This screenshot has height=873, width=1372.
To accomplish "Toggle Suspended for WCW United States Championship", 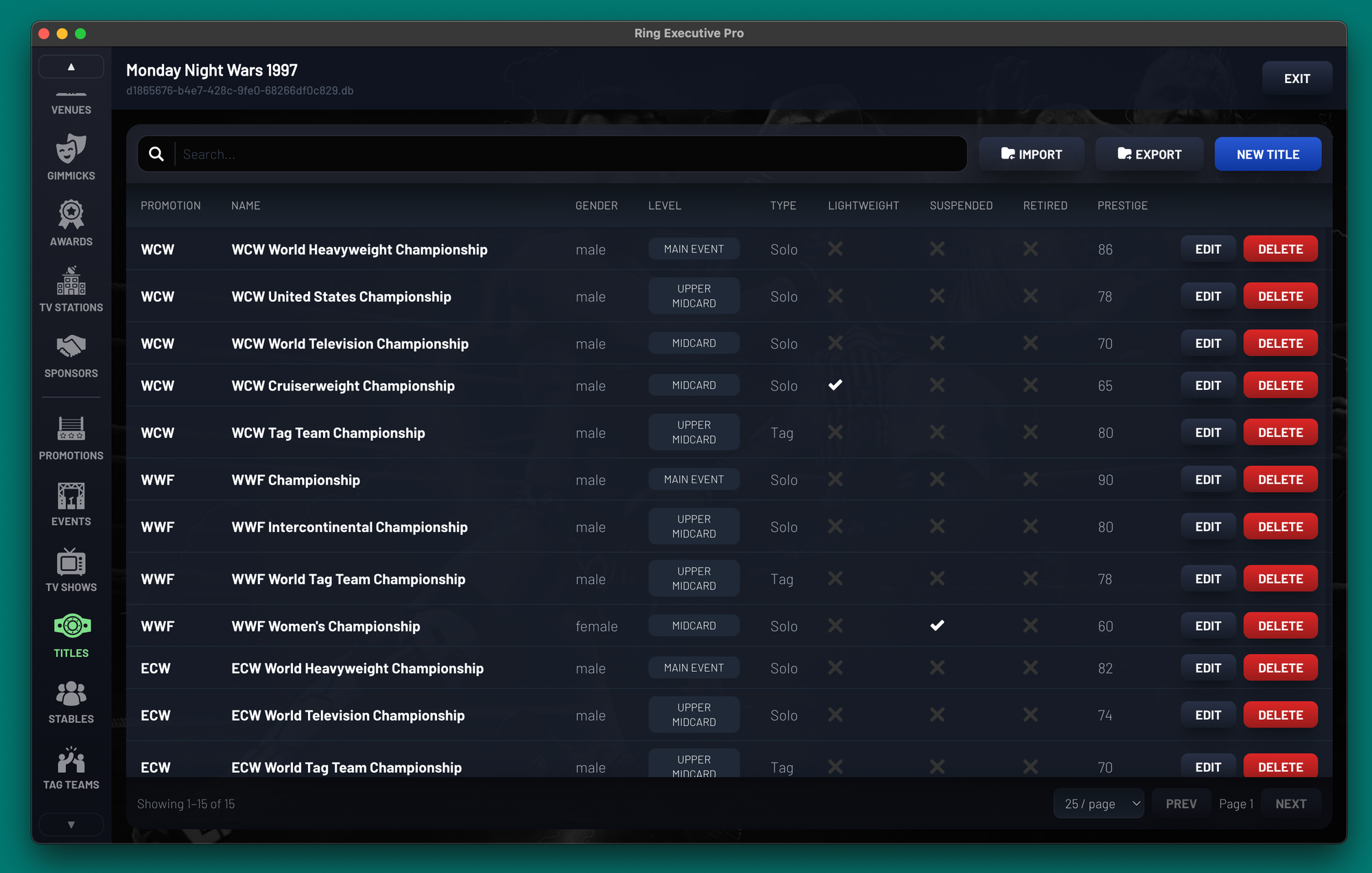I will (x=937, y=296).
